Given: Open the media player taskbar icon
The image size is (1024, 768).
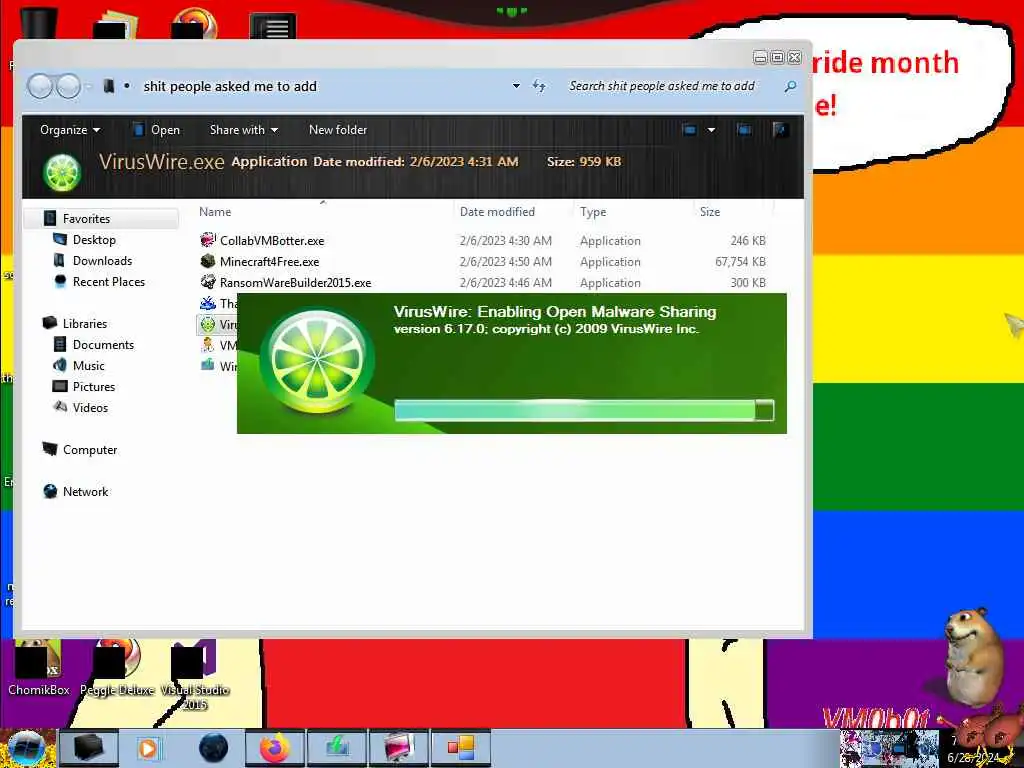Looking at the screenshot, I should 148,748.
